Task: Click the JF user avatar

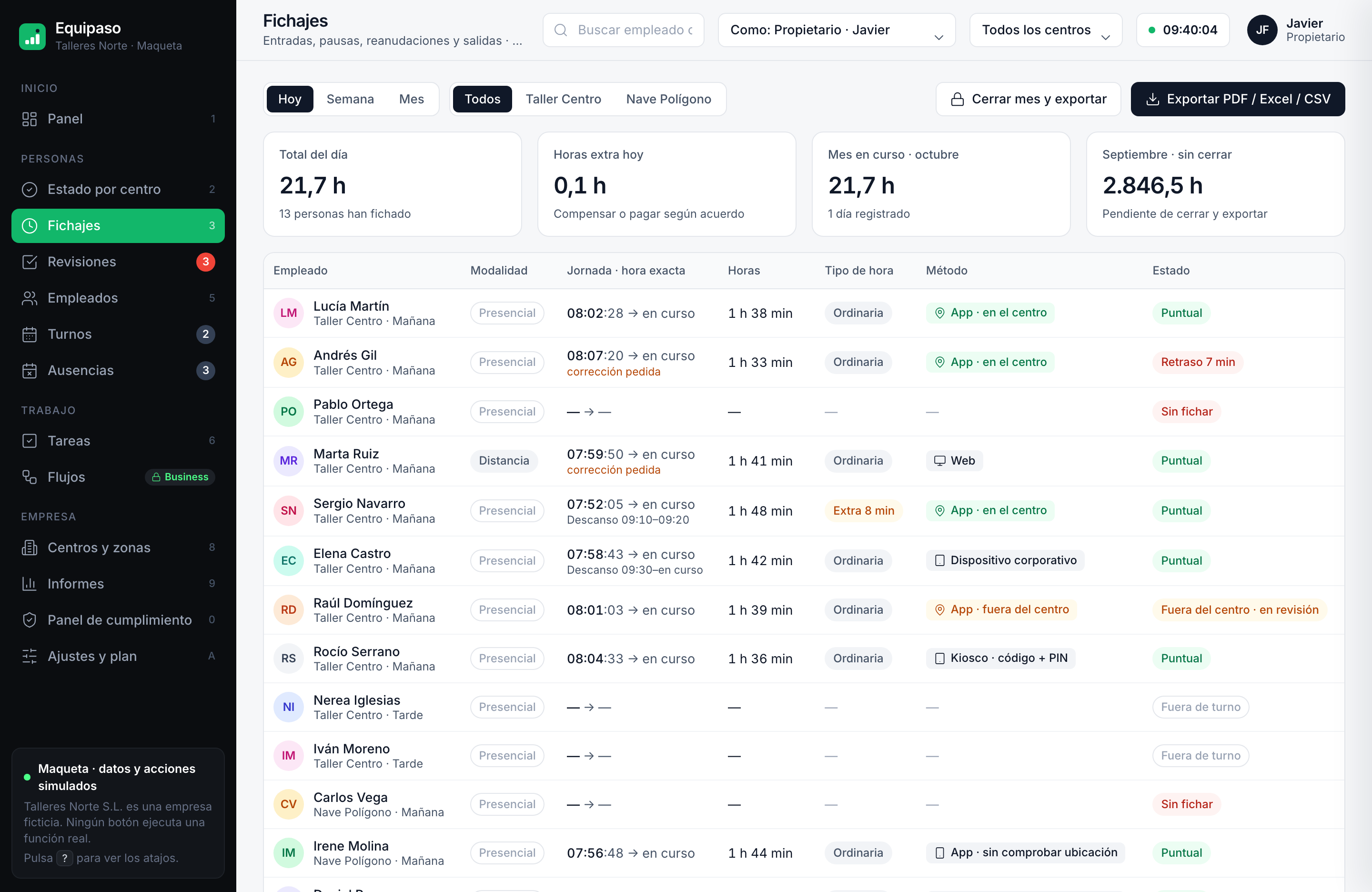Action: click(1262, 30)
